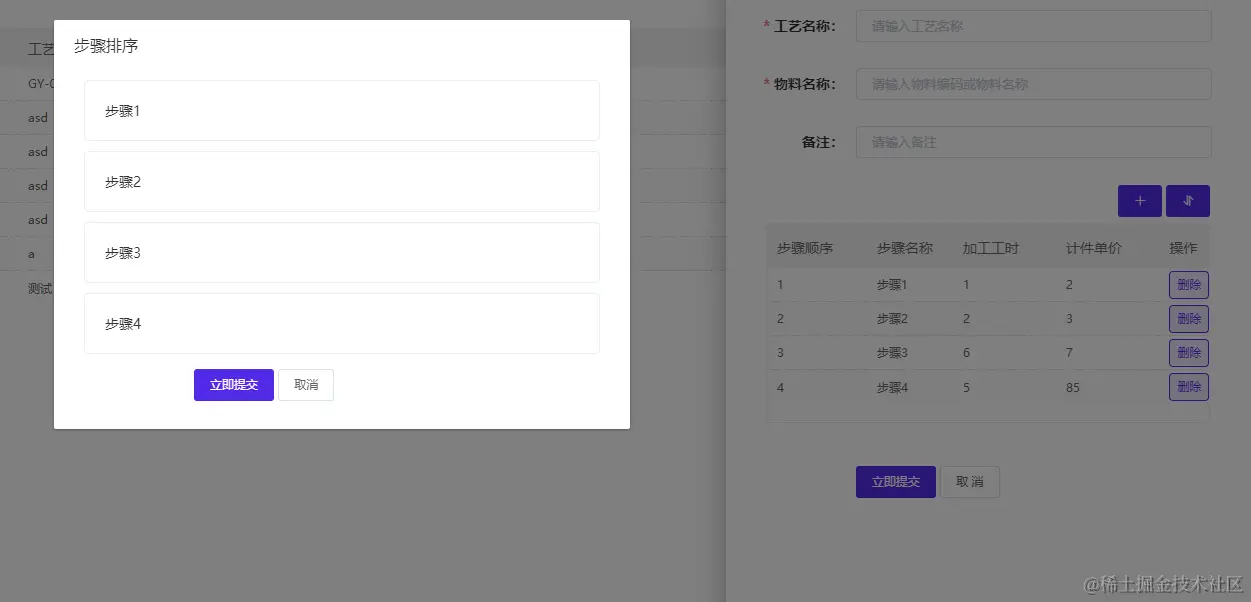Click the 工艺名称 input field

[x=1034, y=26]
